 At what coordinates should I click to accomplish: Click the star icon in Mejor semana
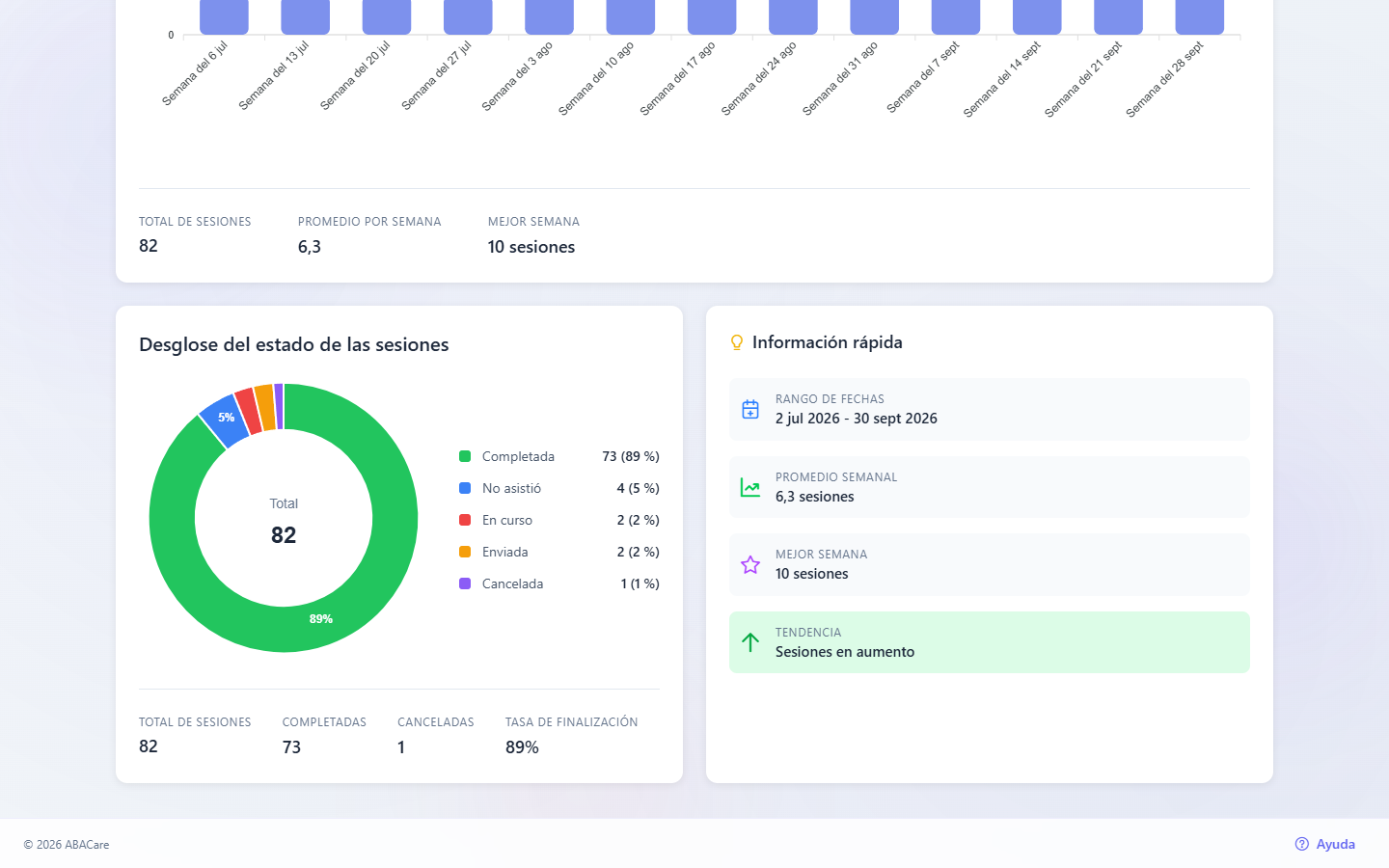pyautogui.click(x=750, y=564)
